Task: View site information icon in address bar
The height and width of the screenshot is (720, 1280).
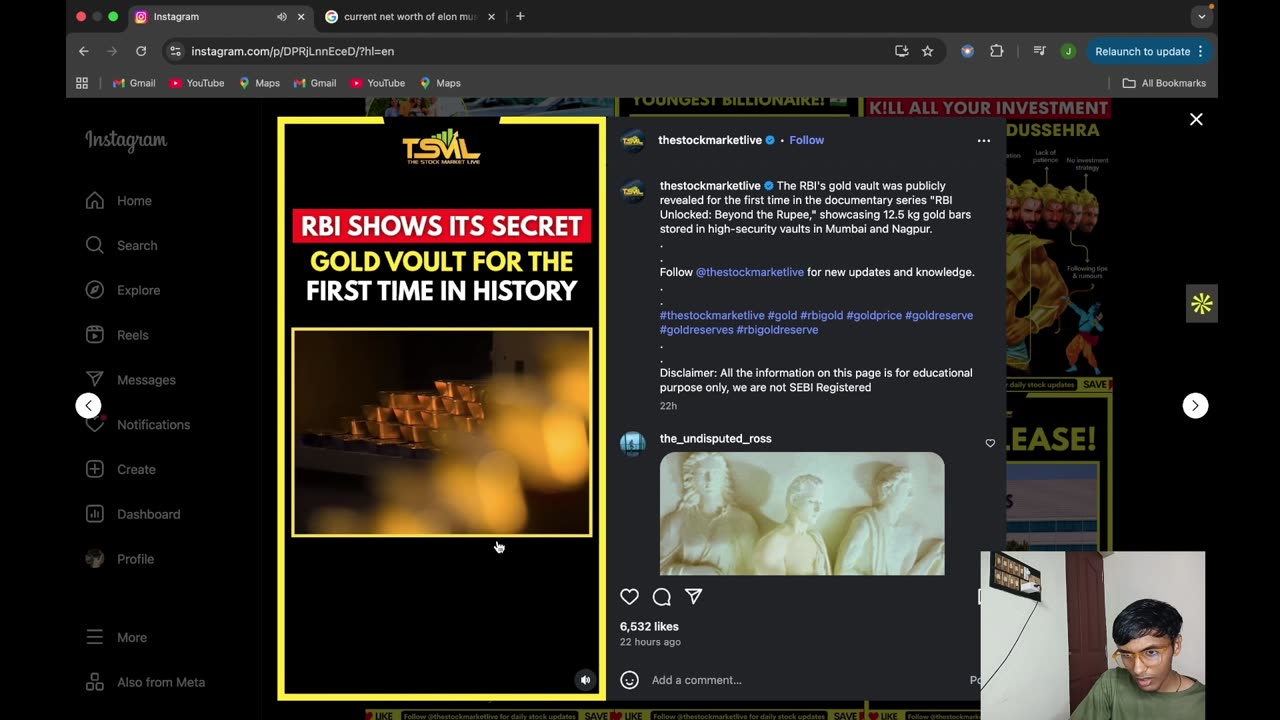Action: 175,51
